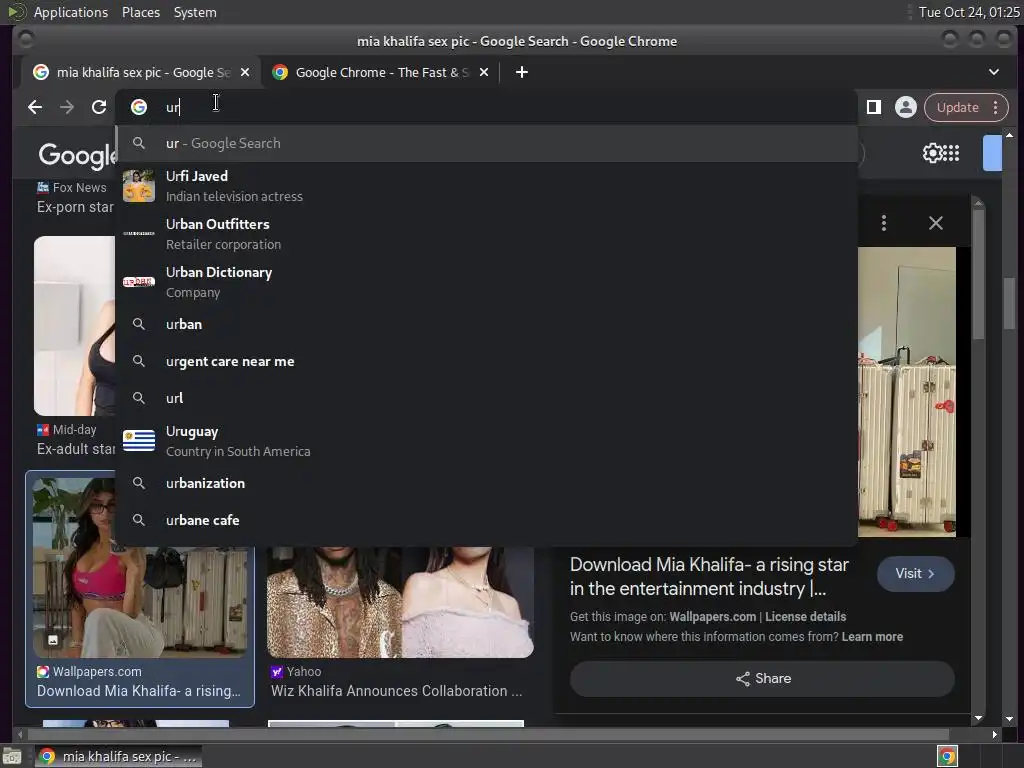Click the preview panel scrollbar
The image size is (1024, 768).
click(x=978, y=274)
